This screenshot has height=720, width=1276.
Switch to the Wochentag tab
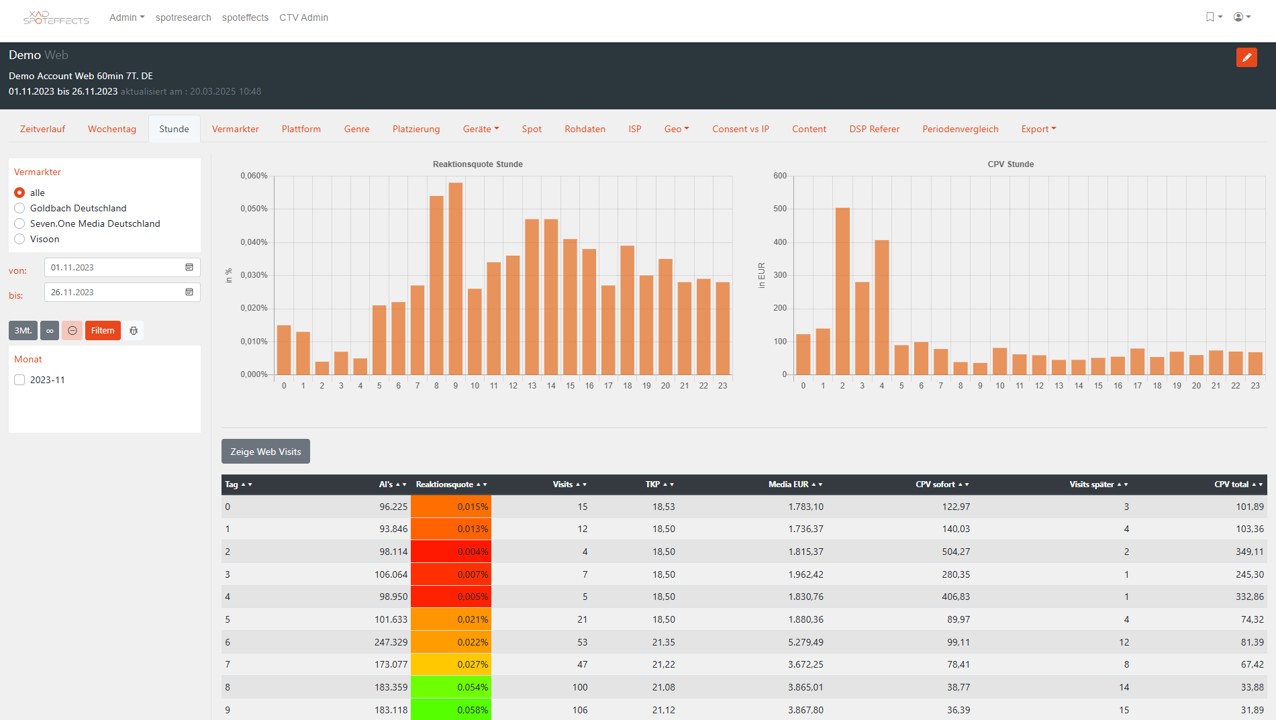112,129
